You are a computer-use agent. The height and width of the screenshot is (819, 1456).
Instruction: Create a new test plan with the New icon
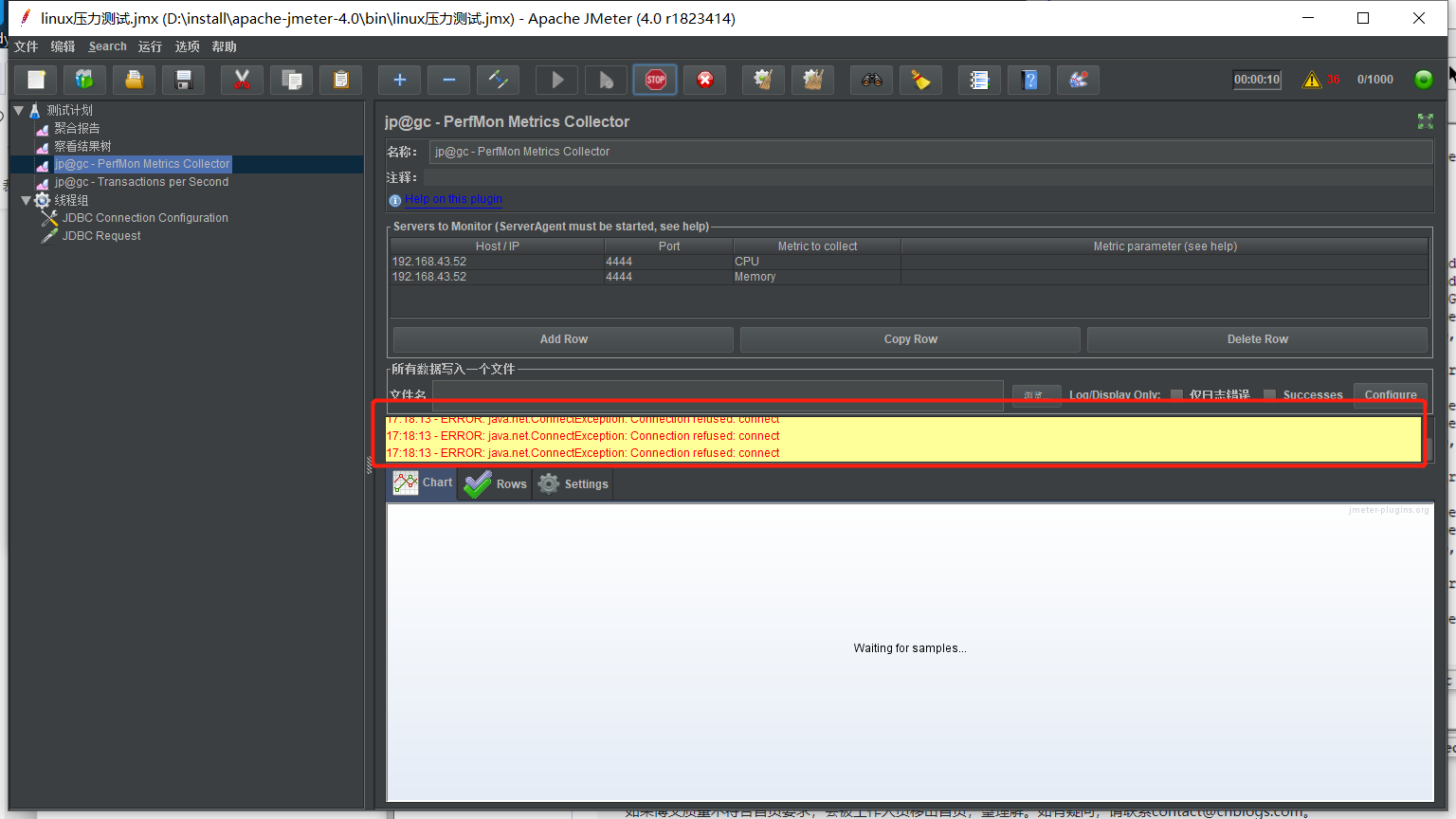(36, 80)
